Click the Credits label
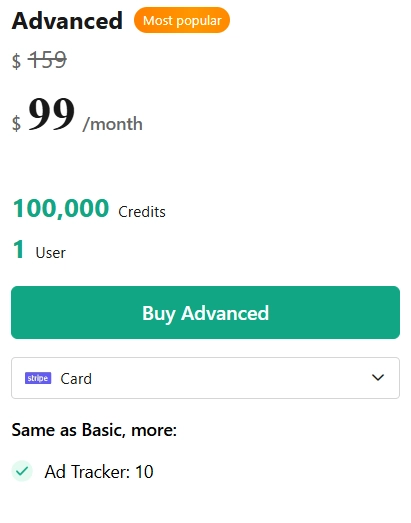Image resolution: width=411 pixels, height=523 pixels. (142, 212)
